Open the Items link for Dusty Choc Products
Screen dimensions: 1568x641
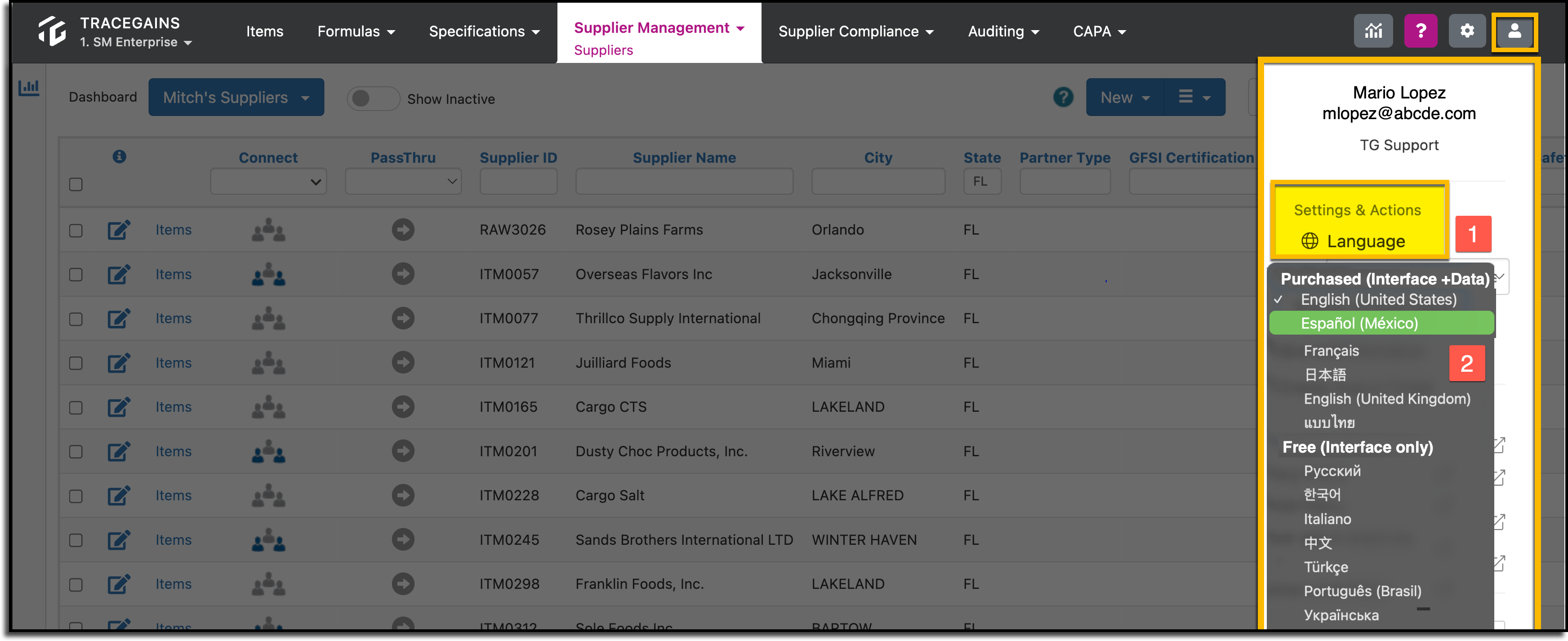173,451
